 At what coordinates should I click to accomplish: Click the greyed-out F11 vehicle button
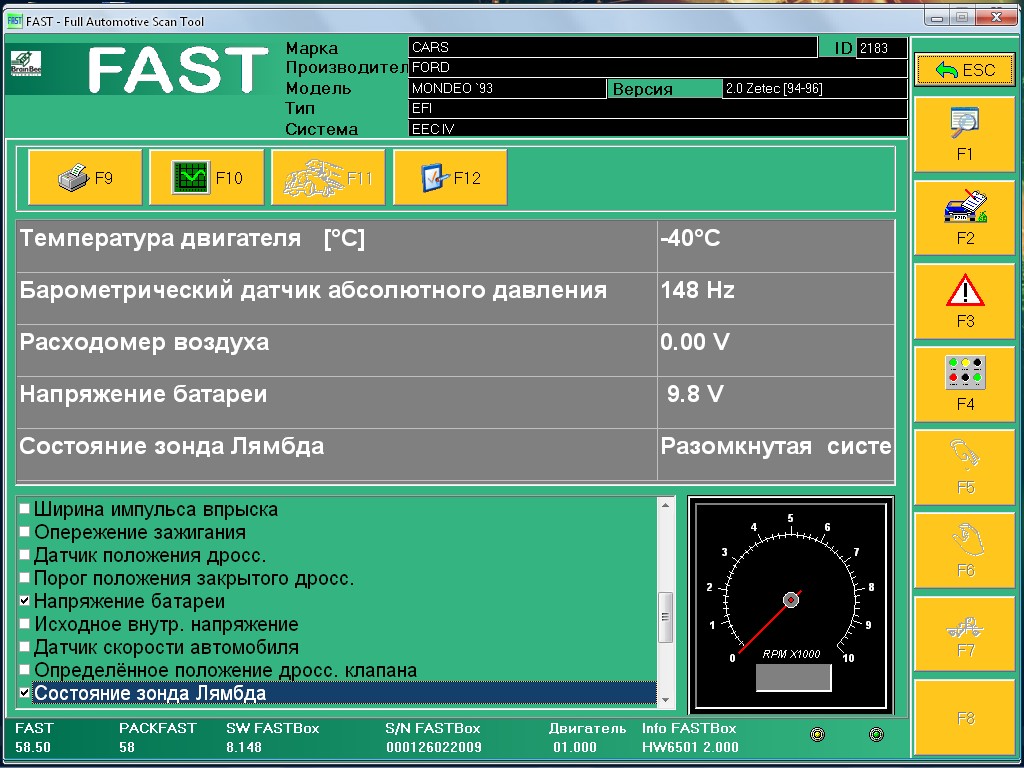[328, 178]
